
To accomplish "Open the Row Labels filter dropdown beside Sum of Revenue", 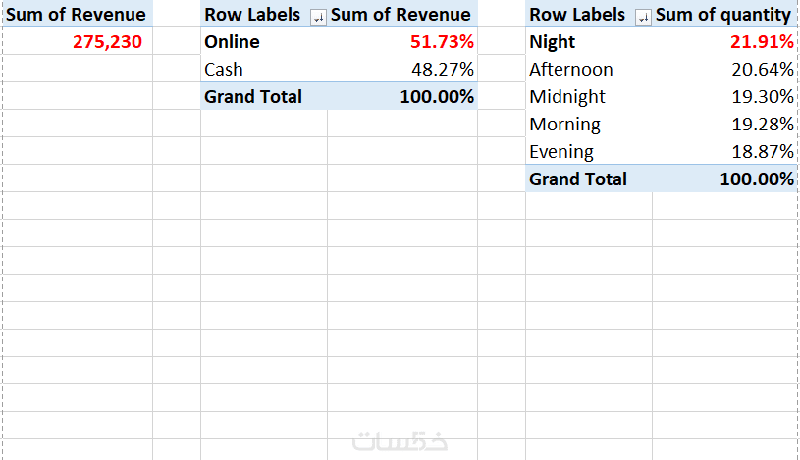I will [319, 16].
